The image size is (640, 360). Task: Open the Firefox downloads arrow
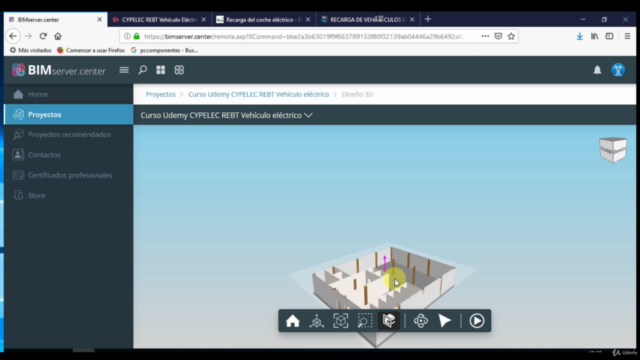(x=580, y=36)
